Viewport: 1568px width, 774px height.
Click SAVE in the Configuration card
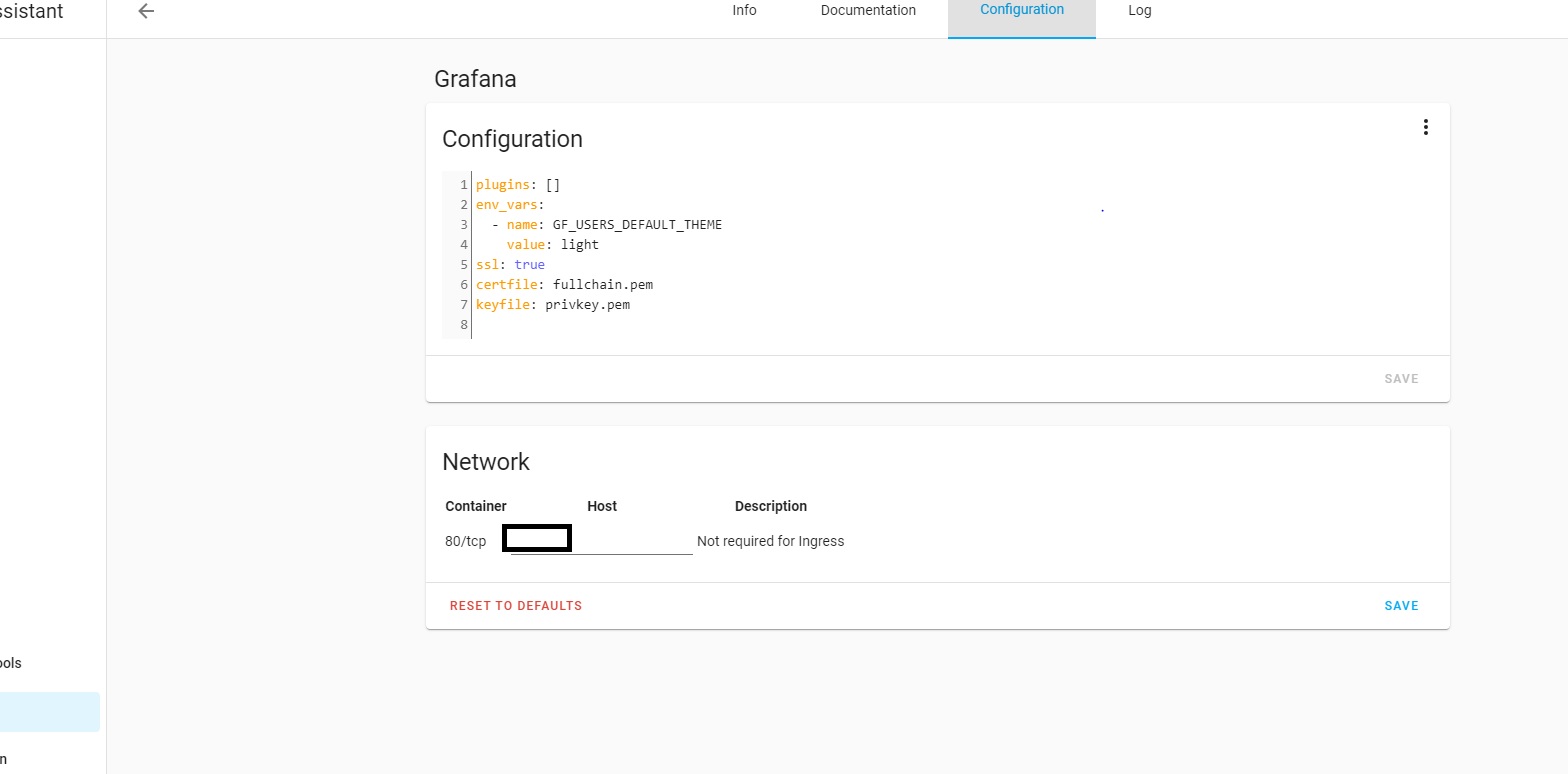[x=1401, y=379]
